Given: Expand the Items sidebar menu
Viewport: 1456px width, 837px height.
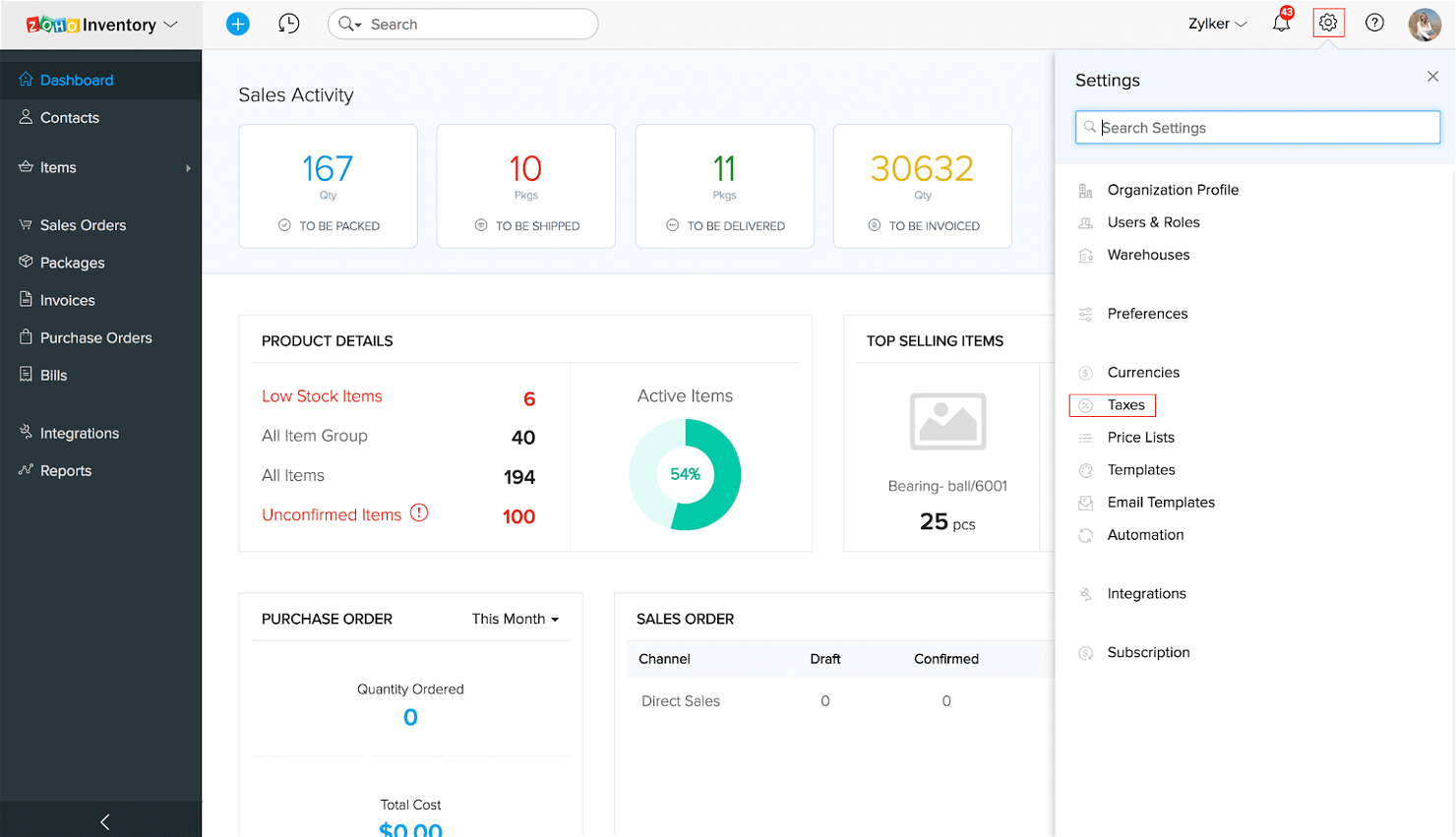Looking at the screenshot, I should pos(188,167).
